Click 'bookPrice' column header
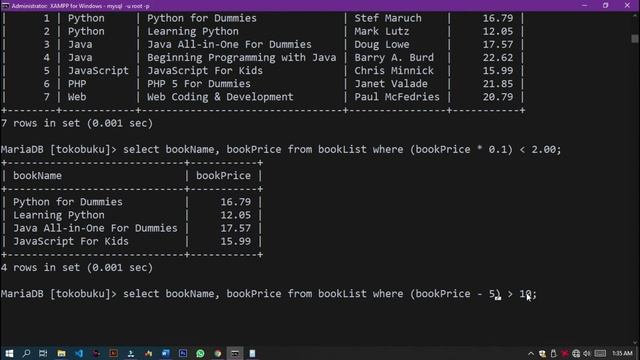Viewport: 640px width, 360px height. coord(223,176)
